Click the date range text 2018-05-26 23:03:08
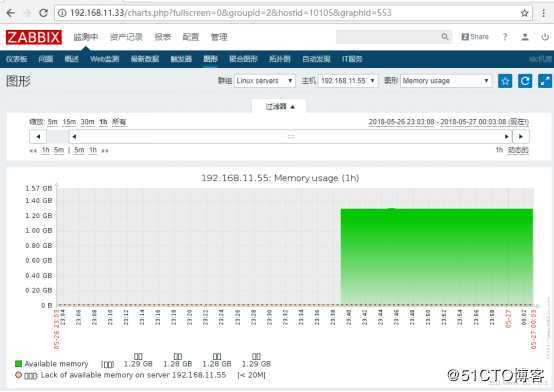This screenshot has width=554, height=392. tap(401, 122)
